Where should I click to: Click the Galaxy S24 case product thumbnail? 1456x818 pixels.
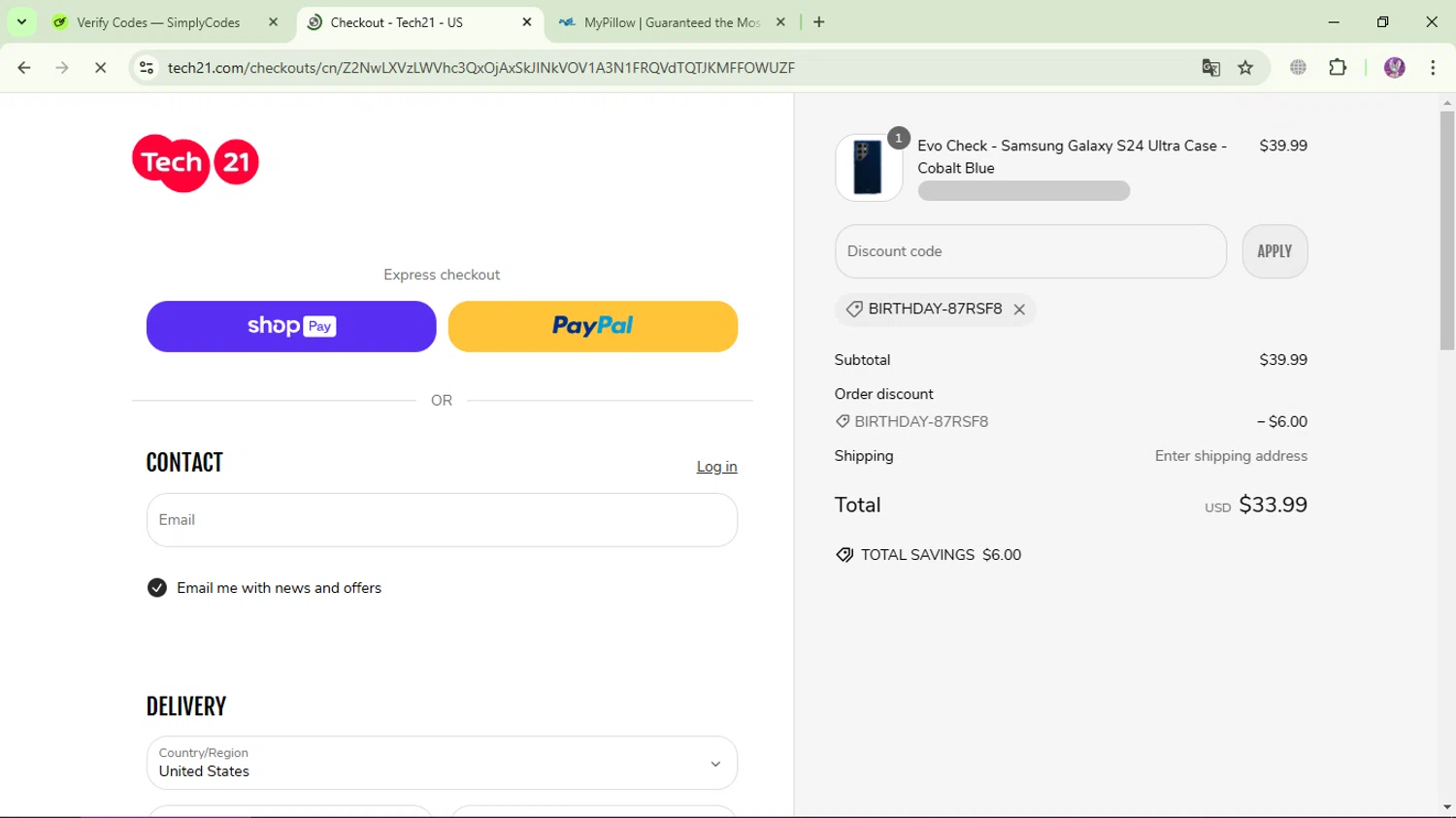click(868, 168)
